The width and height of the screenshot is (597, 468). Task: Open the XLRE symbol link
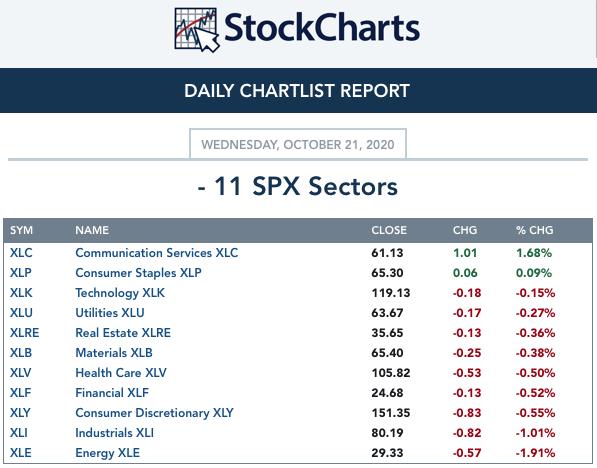[x=24, y=333]
